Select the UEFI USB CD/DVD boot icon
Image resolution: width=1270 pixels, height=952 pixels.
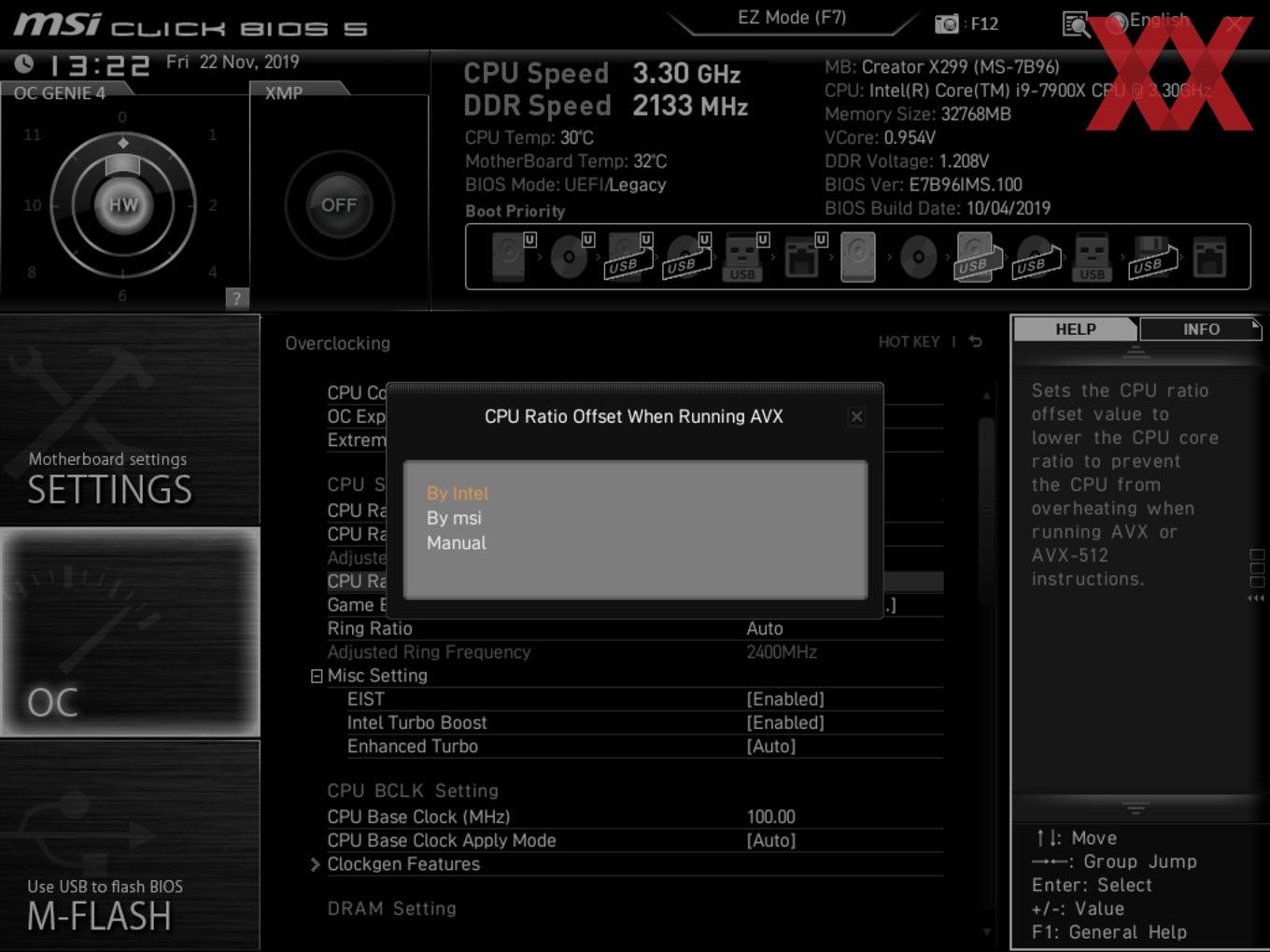(687, 257)
